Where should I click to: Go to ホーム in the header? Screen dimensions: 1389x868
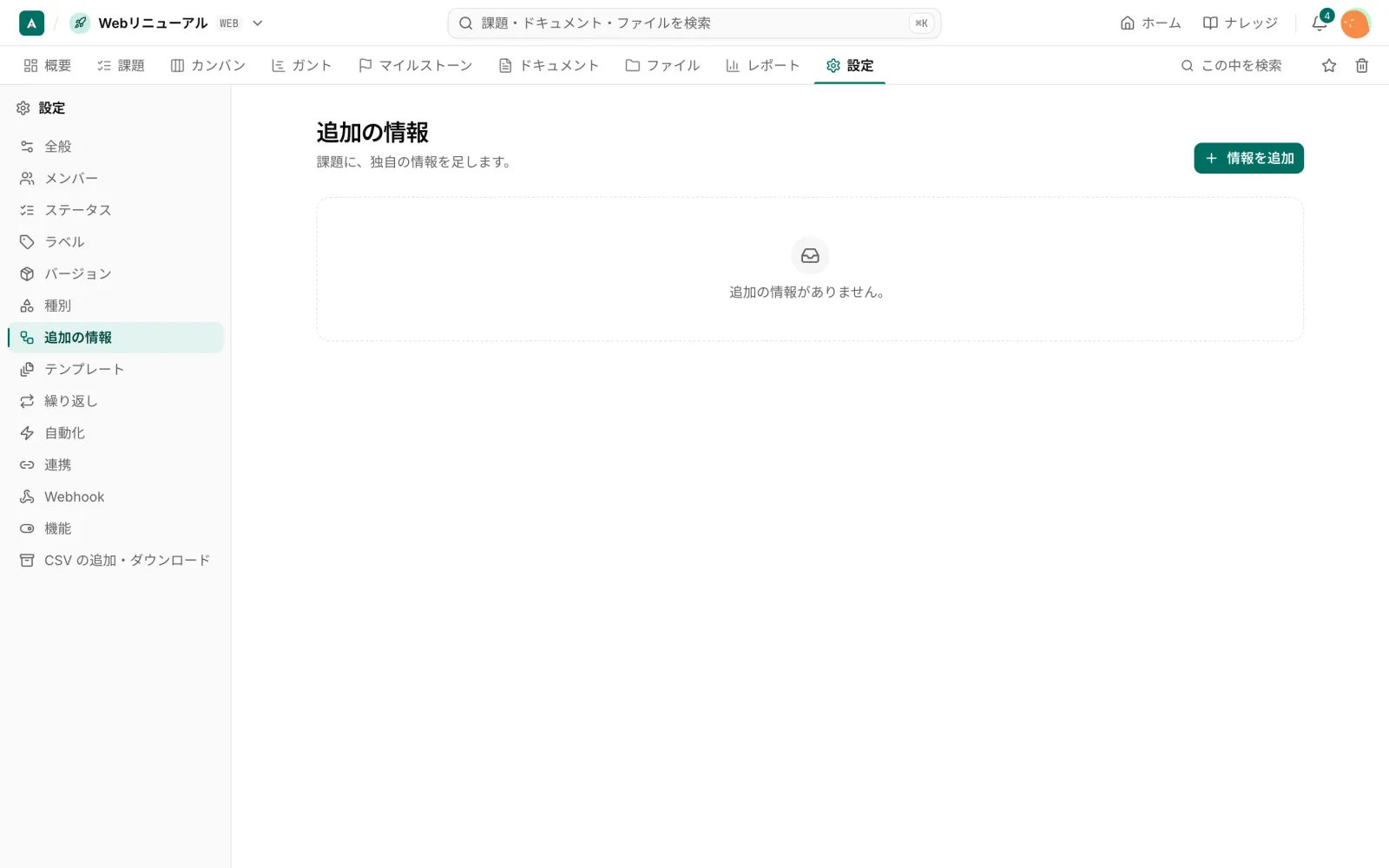click(x=1150, y=23)
